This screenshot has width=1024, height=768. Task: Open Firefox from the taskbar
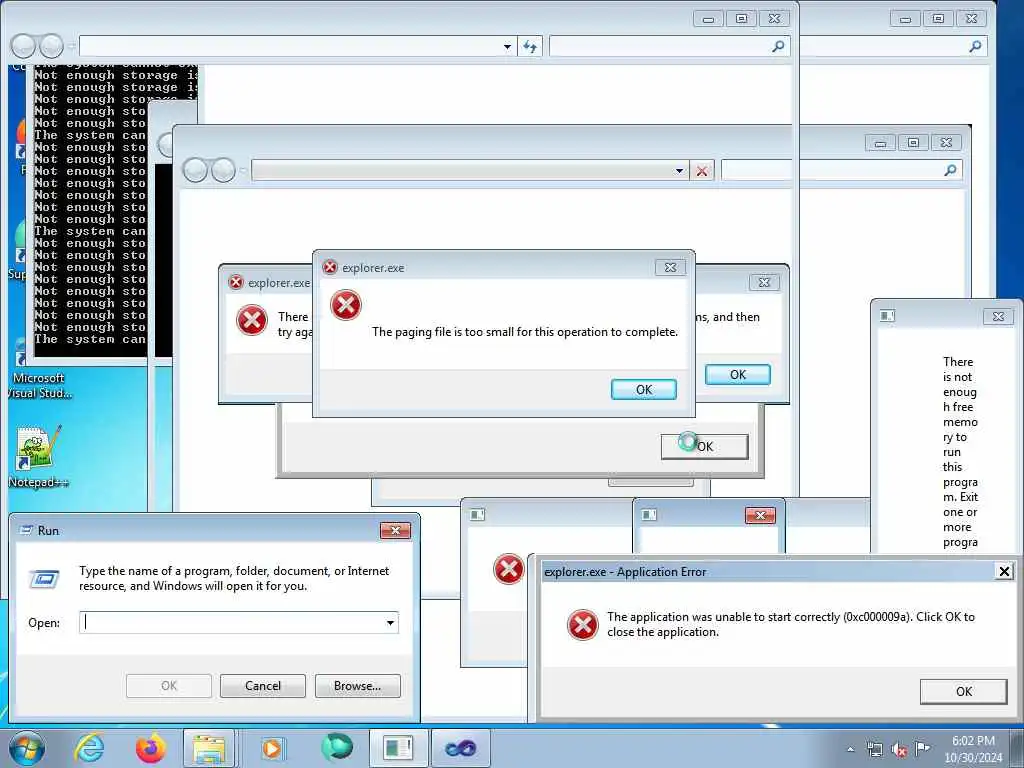tap(150, 748)
